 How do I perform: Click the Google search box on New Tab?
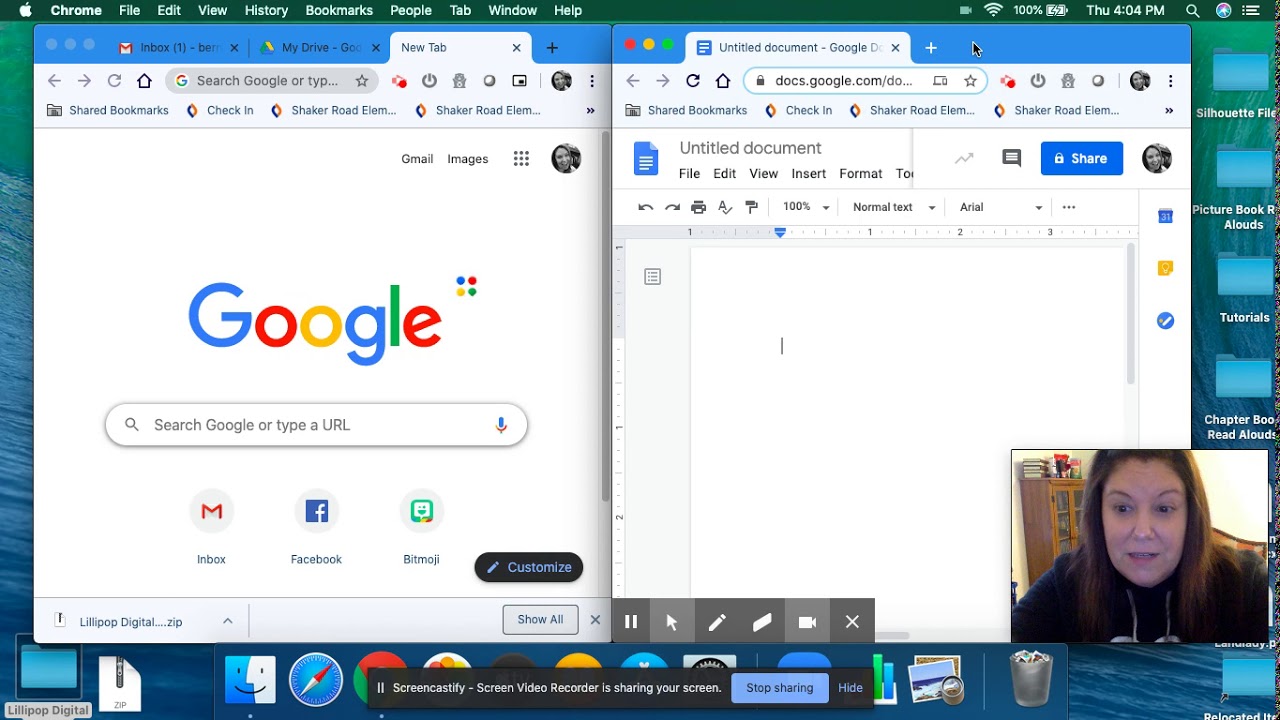(316, 425)
